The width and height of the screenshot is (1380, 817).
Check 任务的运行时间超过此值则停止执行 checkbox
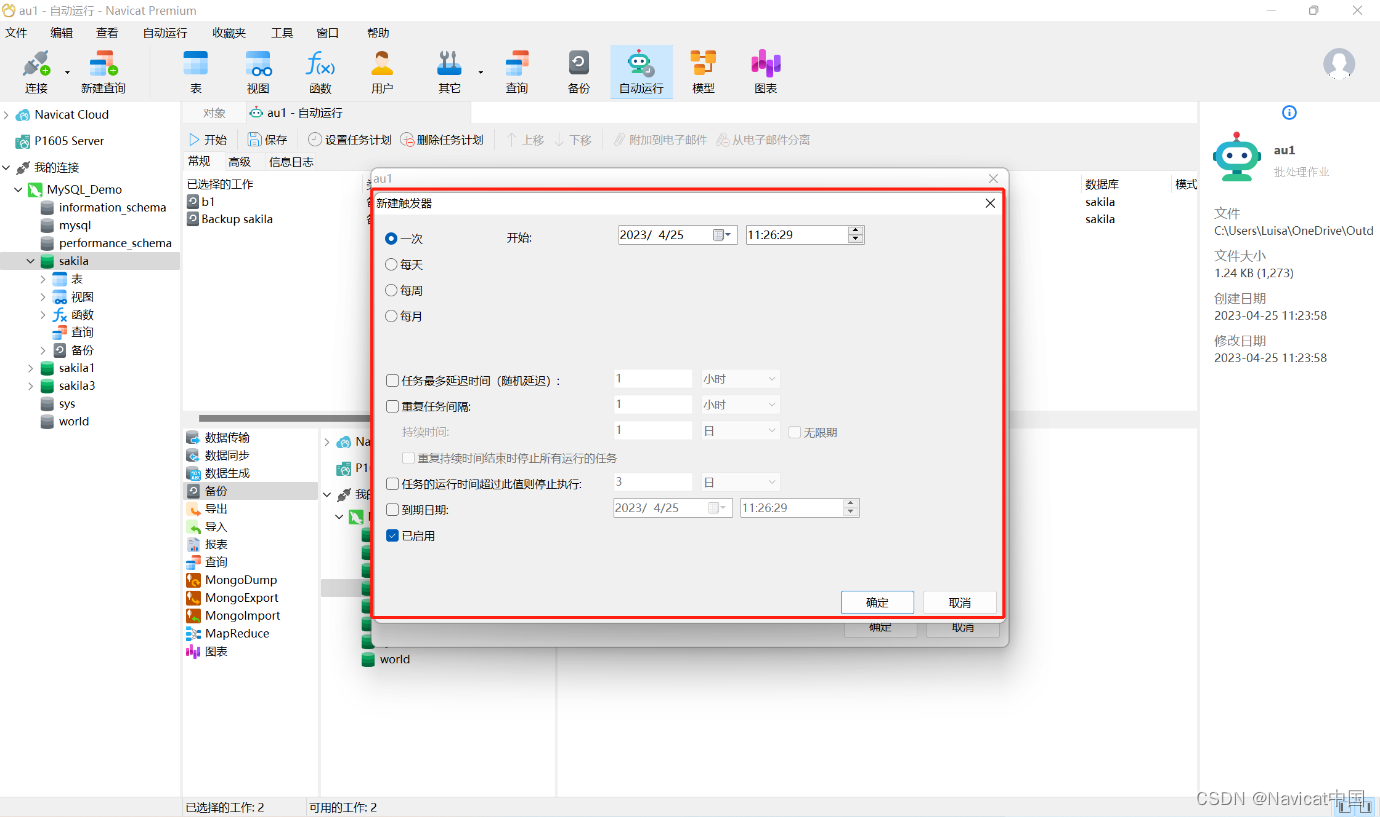[x=393, y=484]
